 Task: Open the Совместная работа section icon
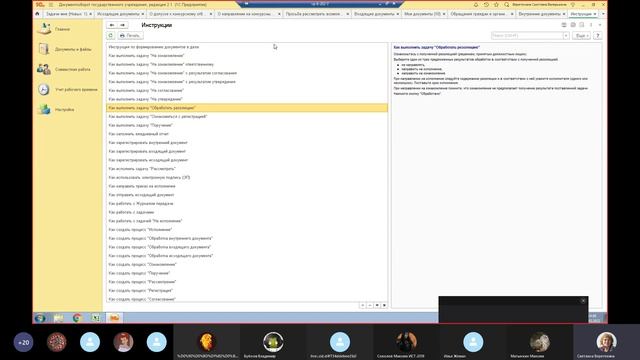[44, 69]
